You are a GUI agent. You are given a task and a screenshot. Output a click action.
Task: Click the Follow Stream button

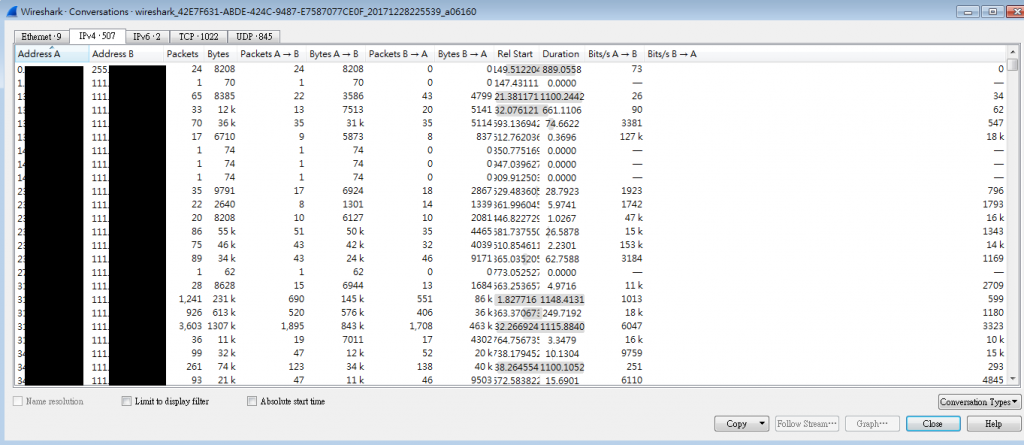pyautogui.click(x=807, y=423)
